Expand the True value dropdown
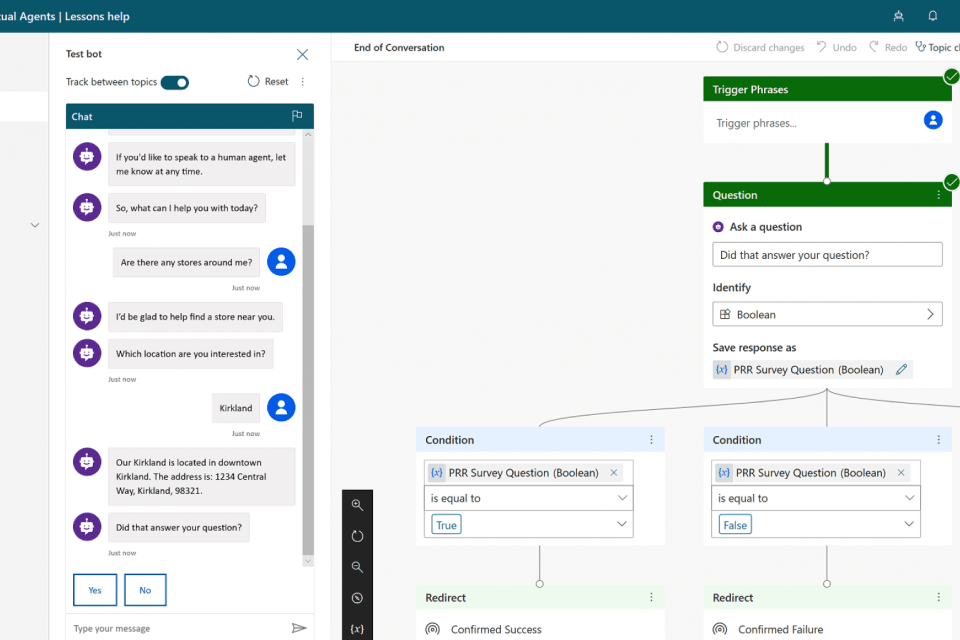Image resolution: width=960 pixels, height=640 pixels. pos(621,525)
